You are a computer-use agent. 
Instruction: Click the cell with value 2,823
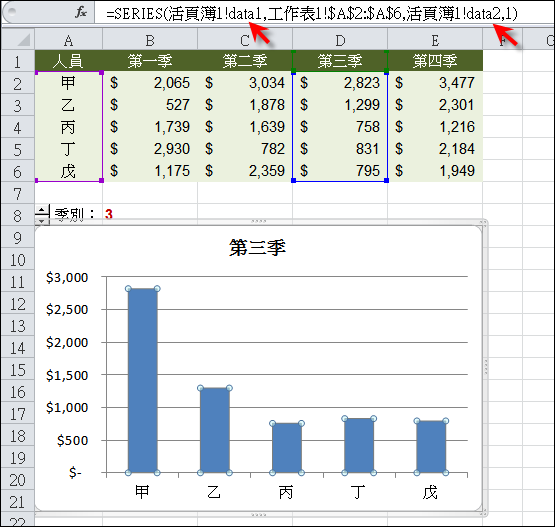click(x=340, y=83)
